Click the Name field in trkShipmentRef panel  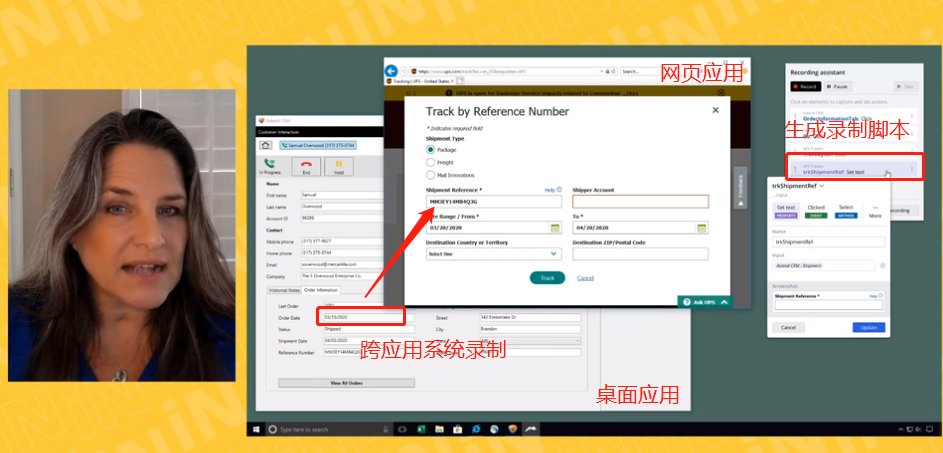click(829, 242)
